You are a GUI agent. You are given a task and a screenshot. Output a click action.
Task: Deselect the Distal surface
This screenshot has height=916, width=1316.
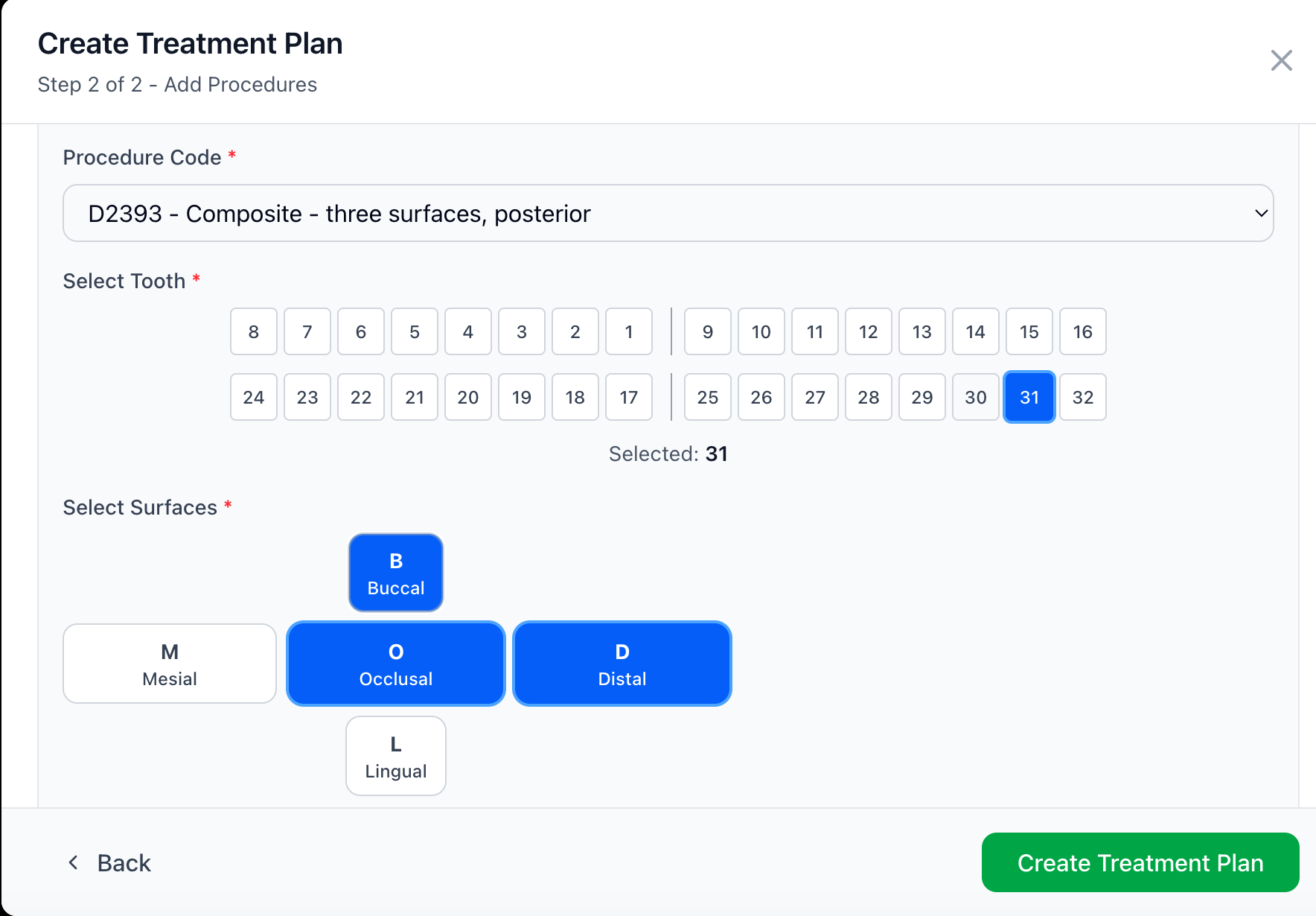click(622, 664)
